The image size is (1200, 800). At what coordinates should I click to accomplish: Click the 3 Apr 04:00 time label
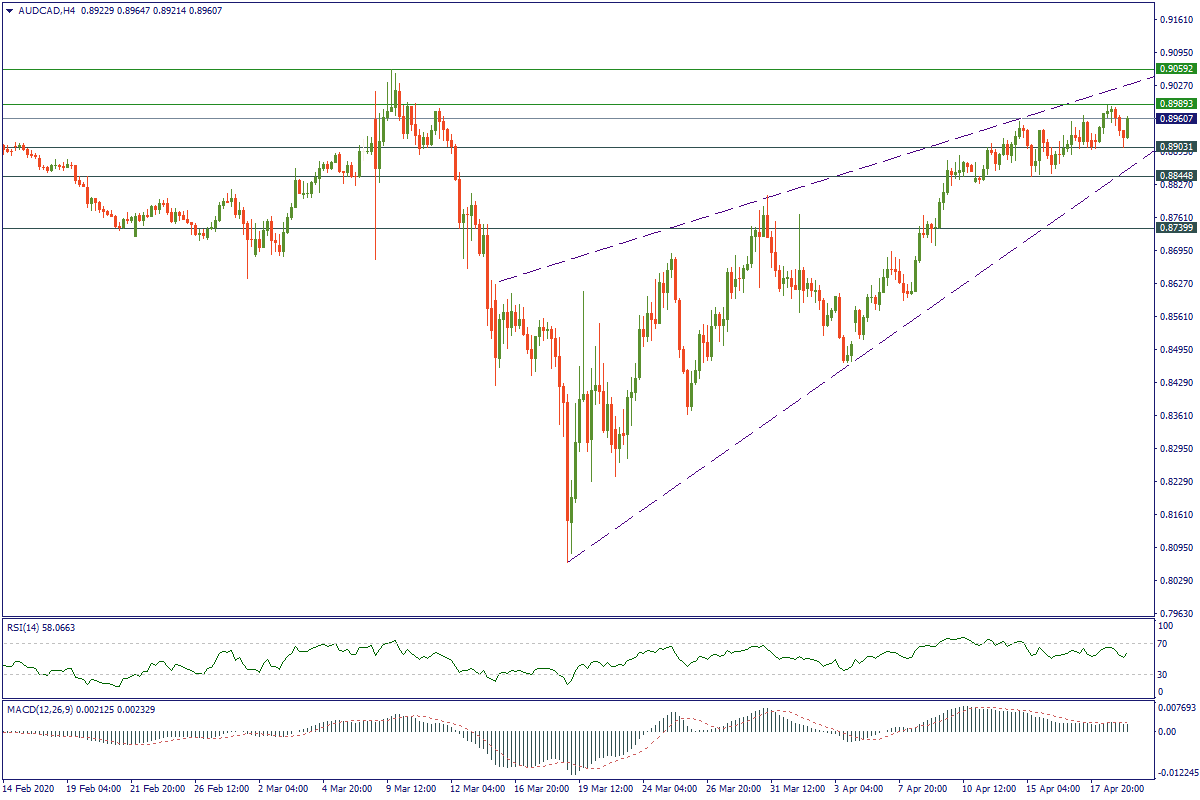pyautogui.click(x=857, y=789)
